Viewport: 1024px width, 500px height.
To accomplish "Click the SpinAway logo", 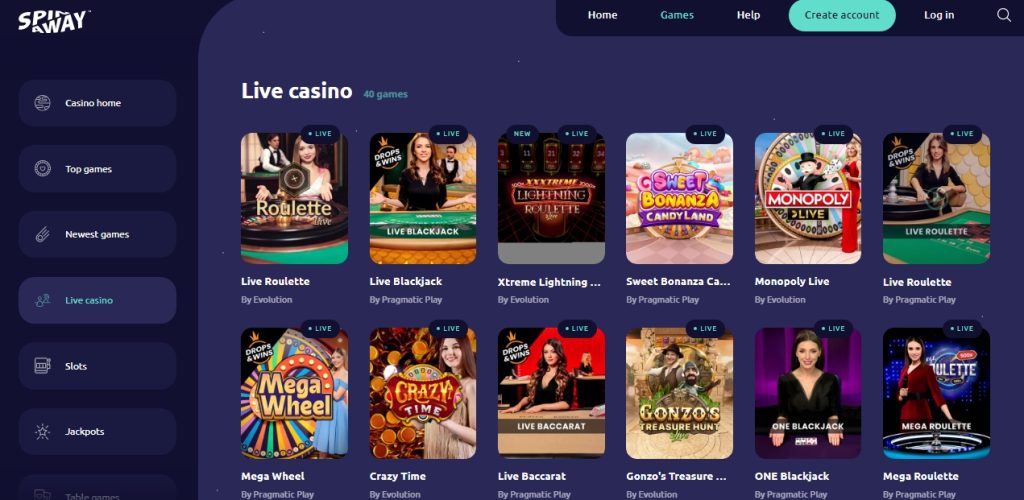I will coord(54,21).
